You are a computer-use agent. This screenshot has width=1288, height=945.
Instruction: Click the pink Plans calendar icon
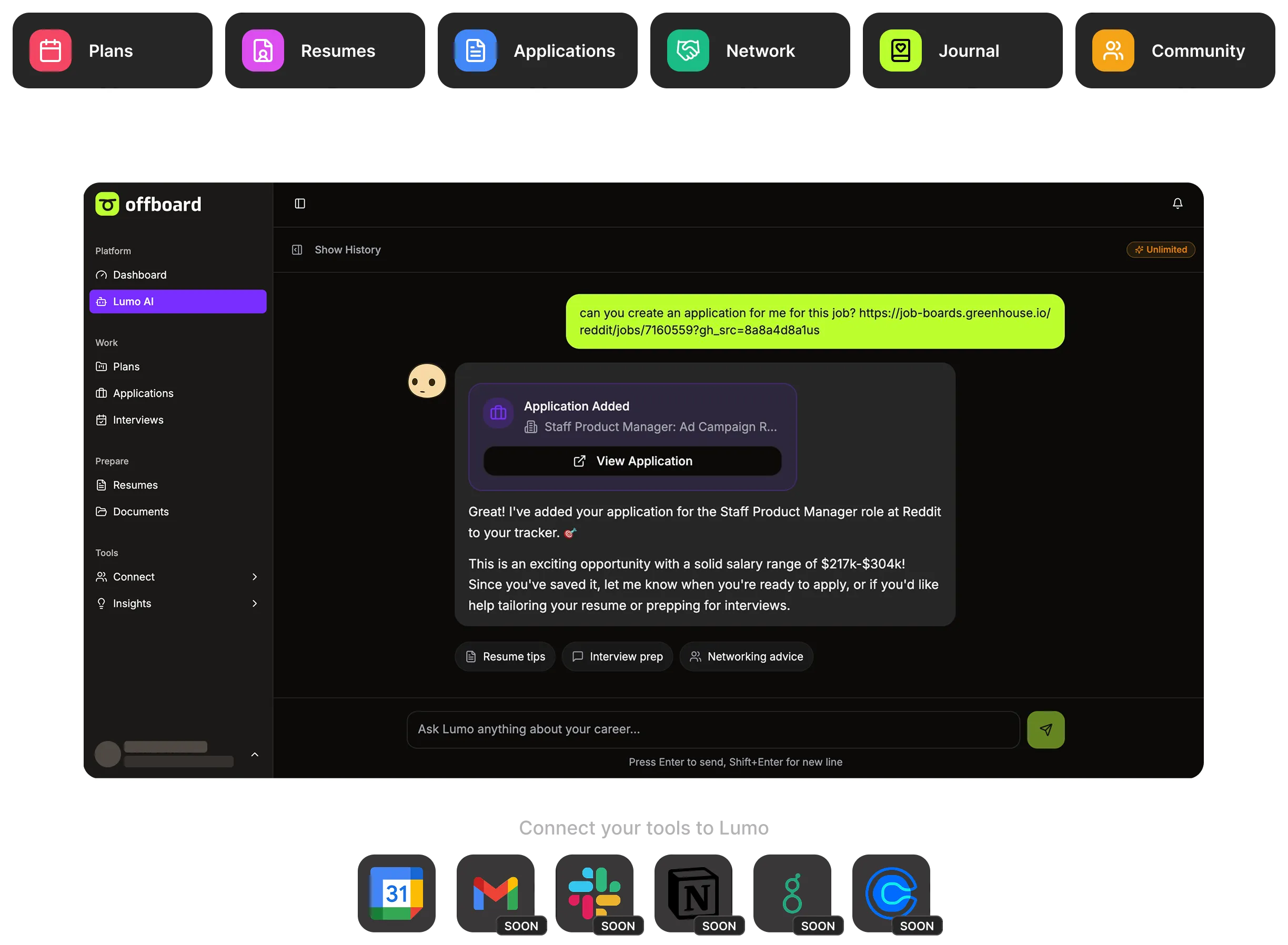click(x=51, y=51)
